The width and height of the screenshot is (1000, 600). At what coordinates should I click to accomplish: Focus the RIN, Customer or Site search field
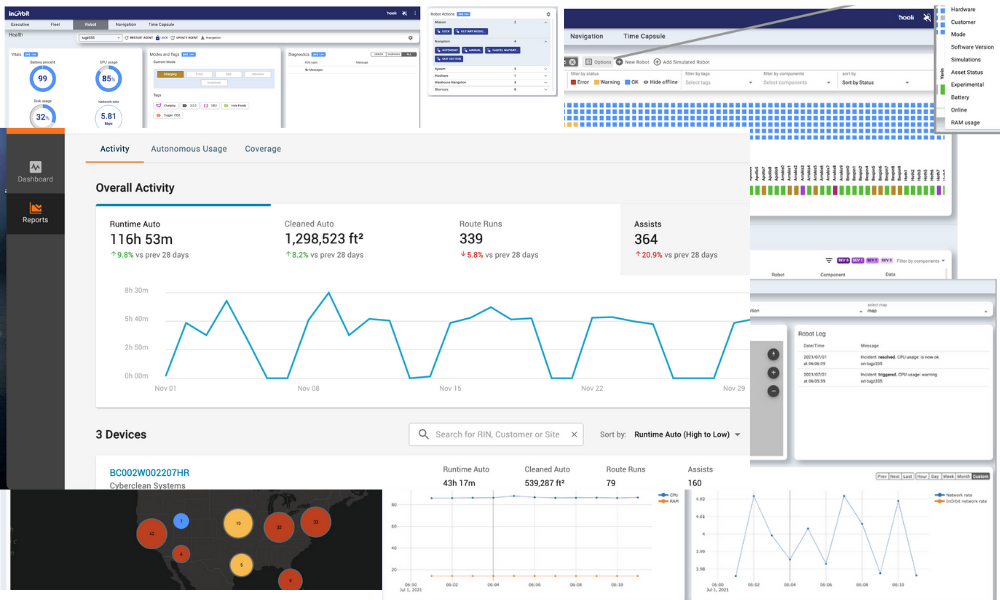point(500,434)
